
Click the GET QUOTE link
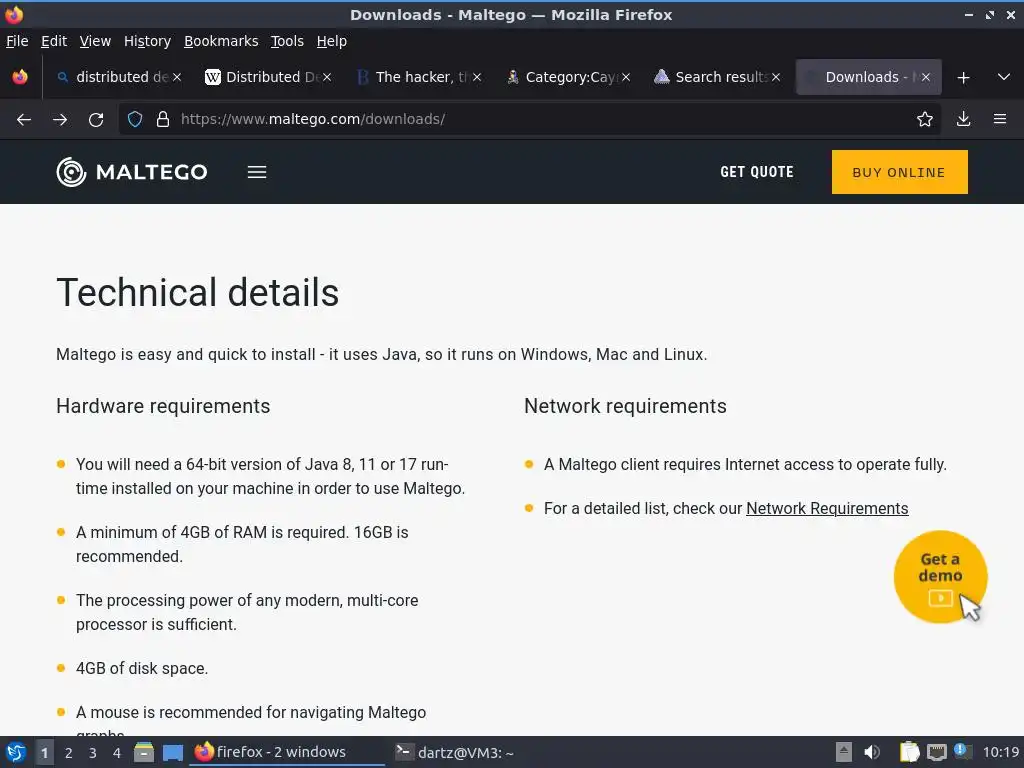point(757,172)
